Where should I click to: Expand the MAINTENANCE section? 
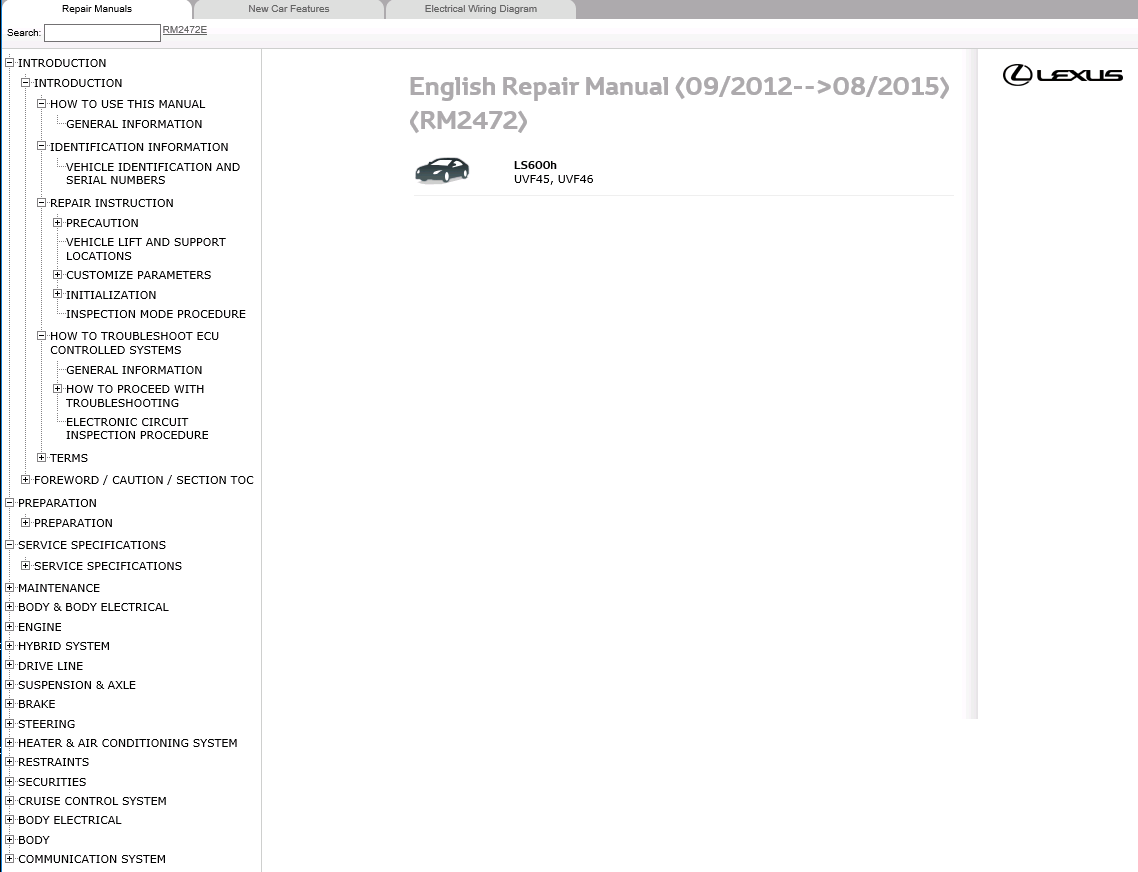pyautogui.click(x=9, y=587)
